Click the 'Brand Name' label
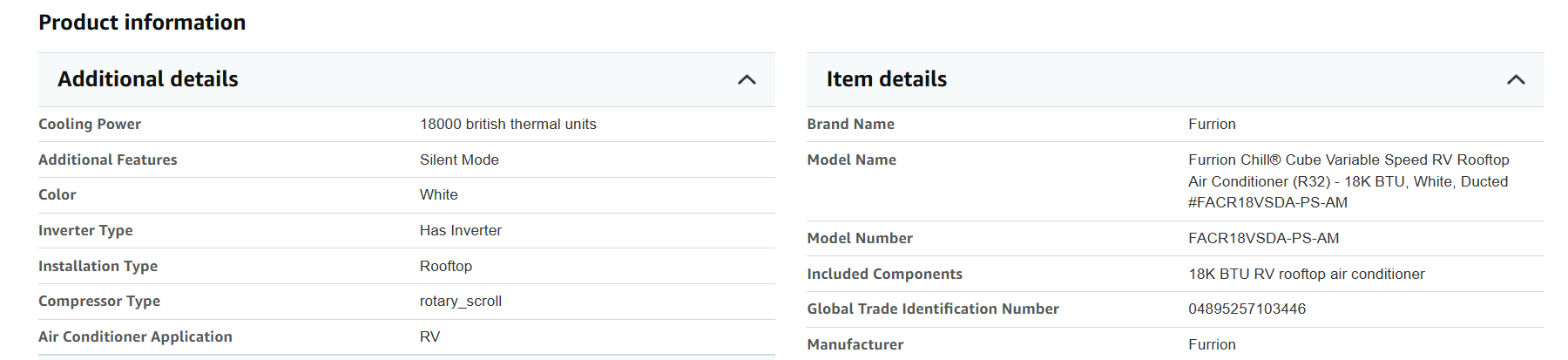This screenshot has height=360, width=1568. (x=850, y=124)
